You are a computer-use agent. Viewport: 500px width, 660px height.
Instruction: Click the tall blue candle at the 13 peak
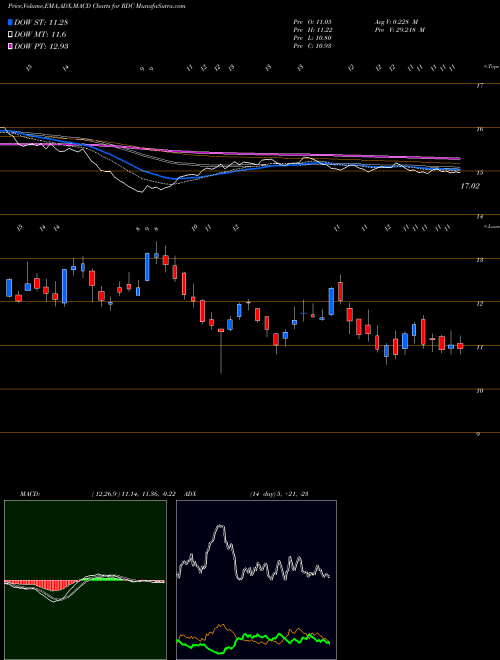[147, 267]
